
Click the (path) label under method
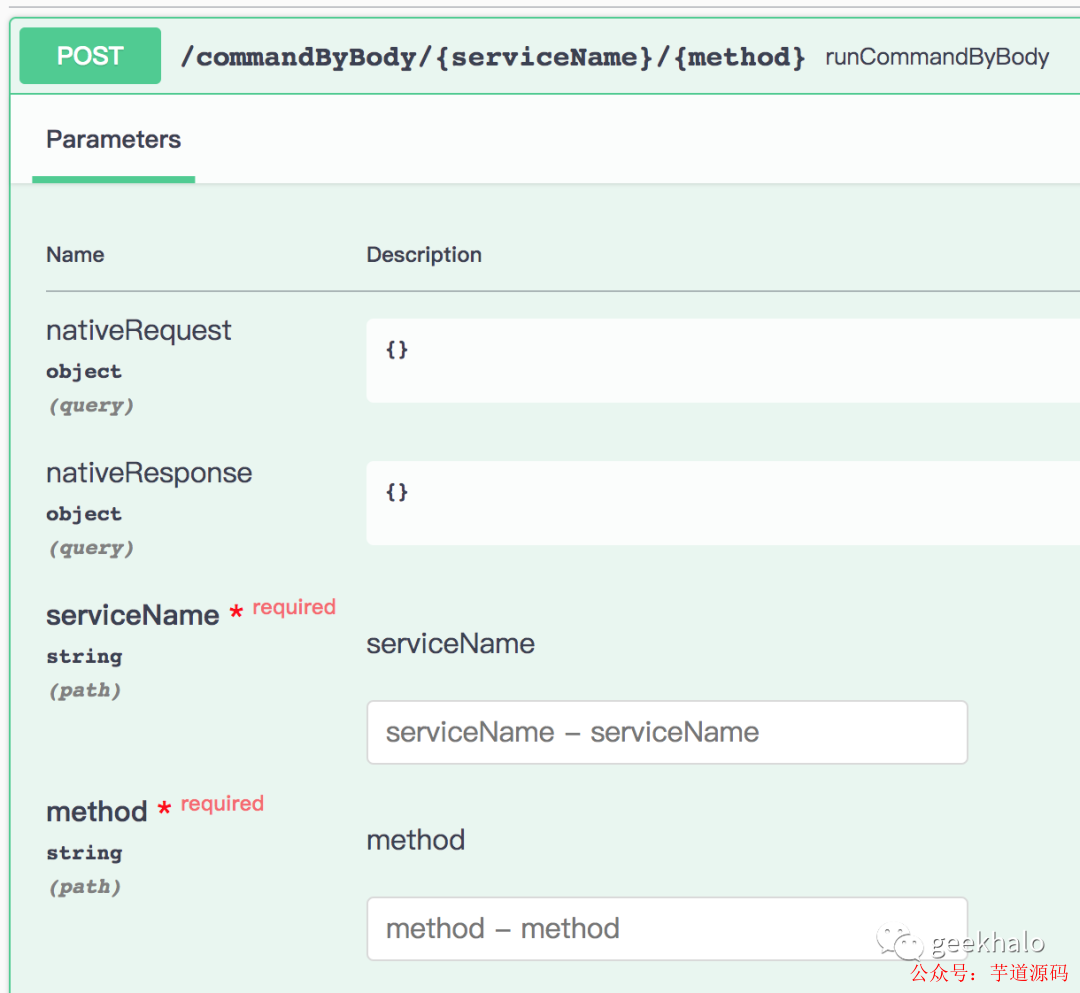(85, 887)
